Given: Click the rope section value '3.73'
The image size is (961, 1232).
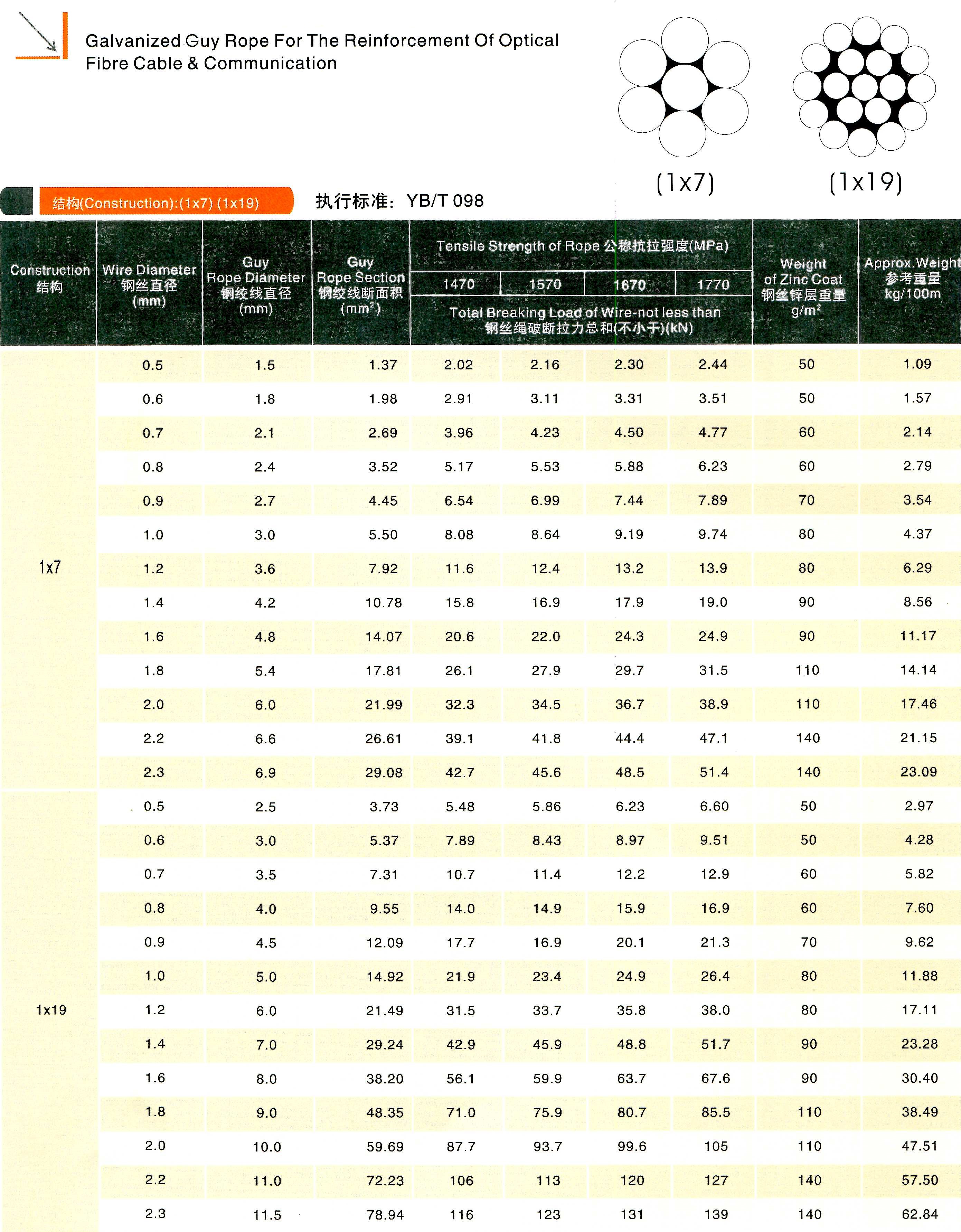Looking at the screenshot, I should pos(384,807).
